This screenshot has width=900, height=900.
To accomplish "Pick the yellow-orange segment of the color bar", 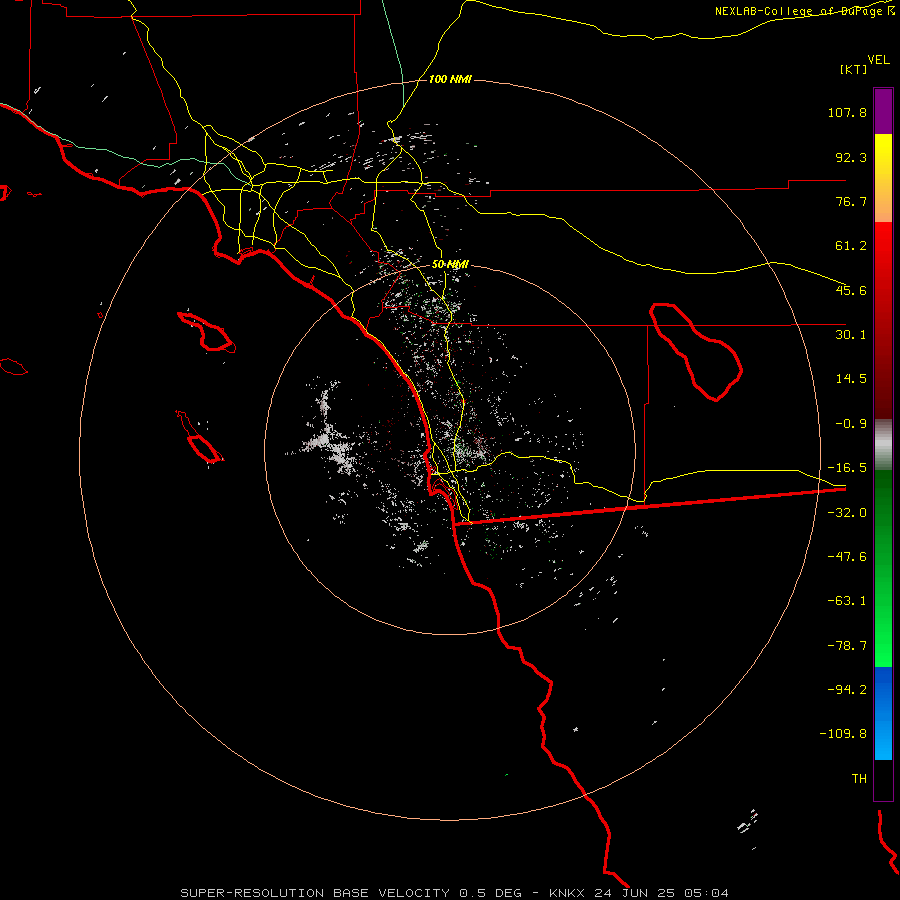I will (x=883, y=178).
